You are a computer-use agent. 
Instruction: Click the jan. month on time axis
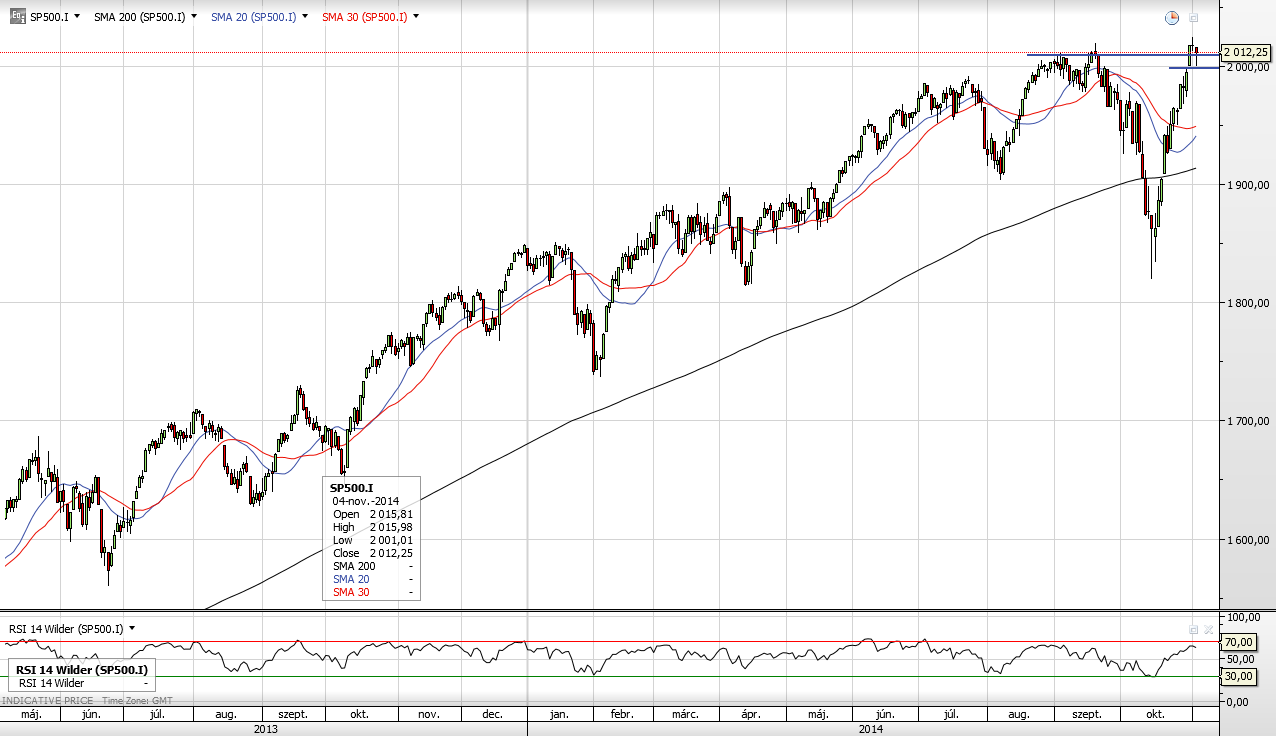coord(560,714)
